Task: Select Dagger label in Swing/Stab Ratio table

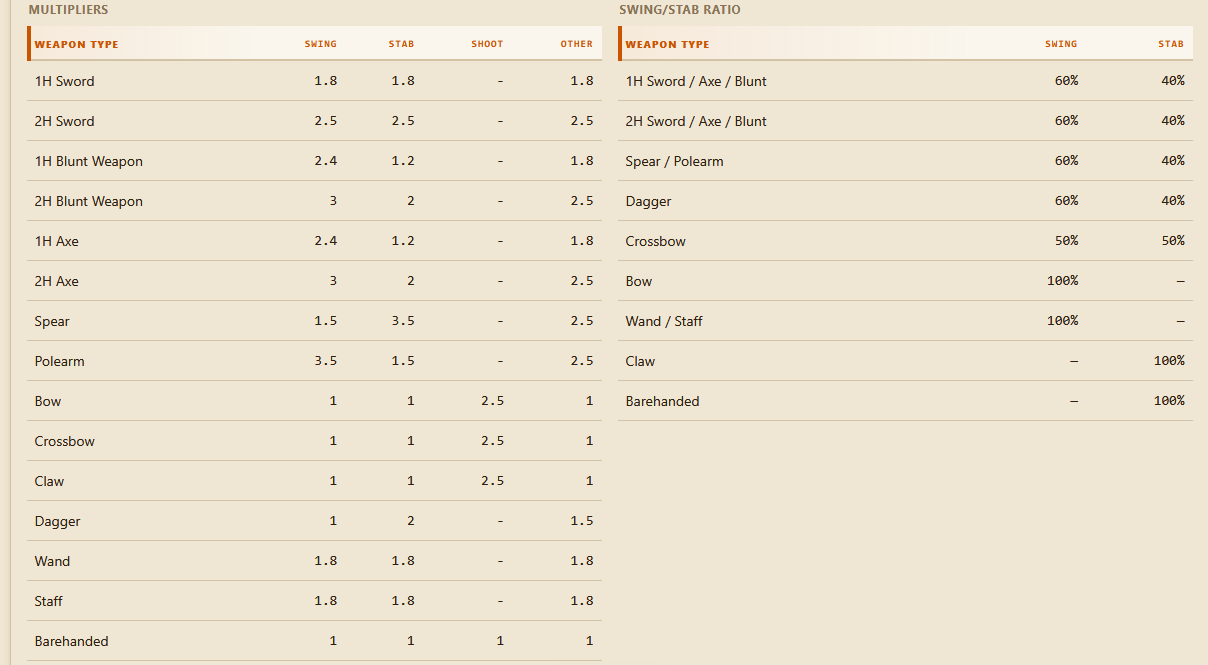Action: (x=648, y=201)
